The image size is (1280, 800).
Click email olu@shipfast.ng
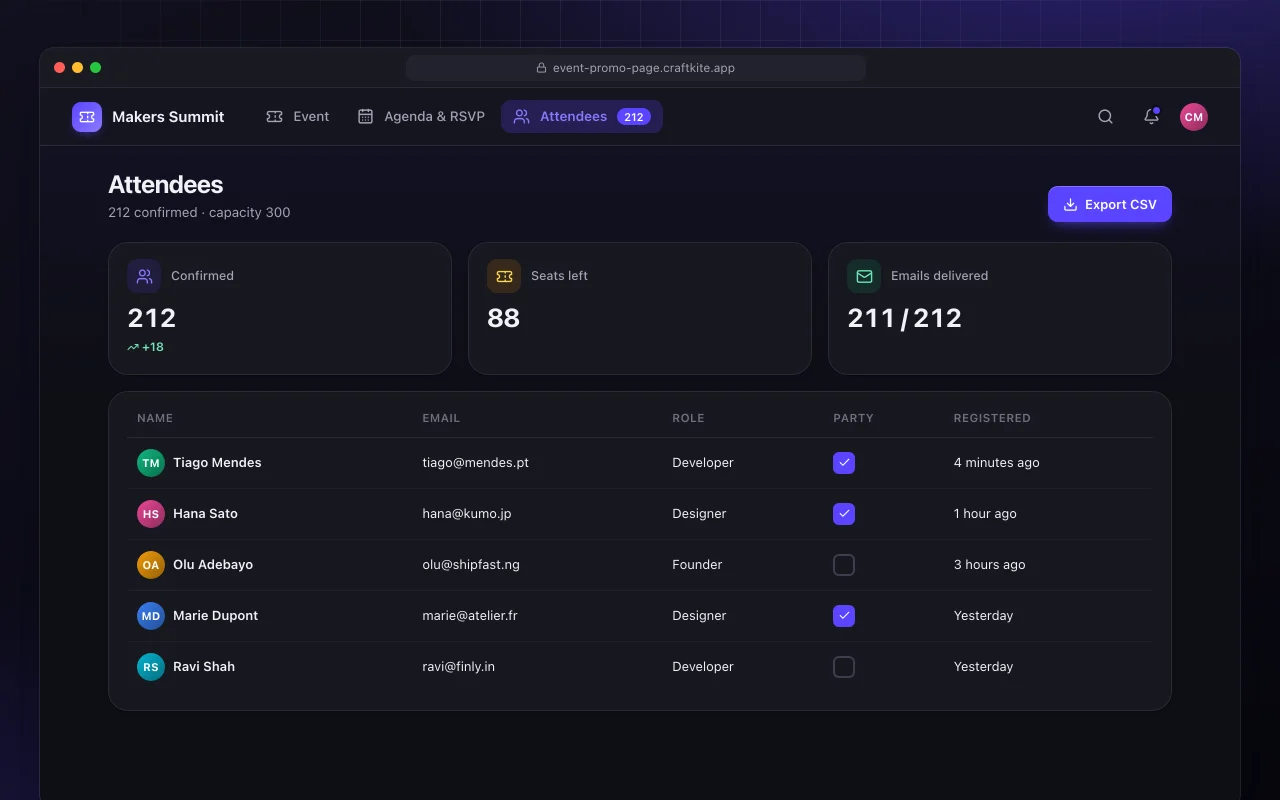pos(471,565)
